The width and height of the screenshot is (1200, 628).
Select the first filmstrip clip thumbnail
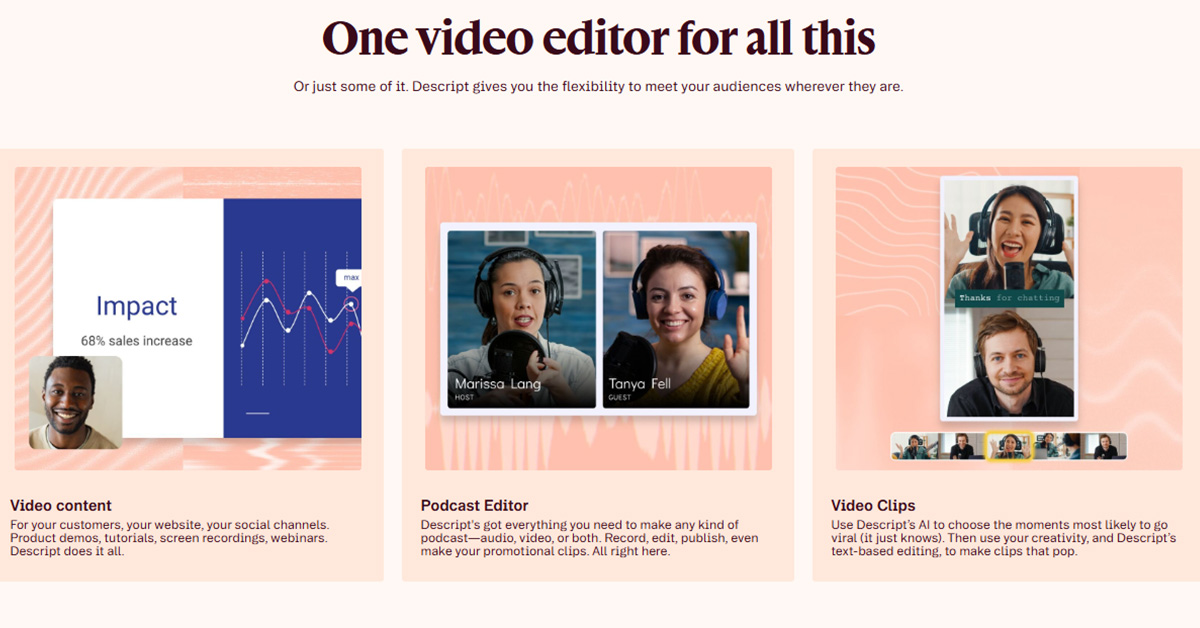[x=915, y=446]
